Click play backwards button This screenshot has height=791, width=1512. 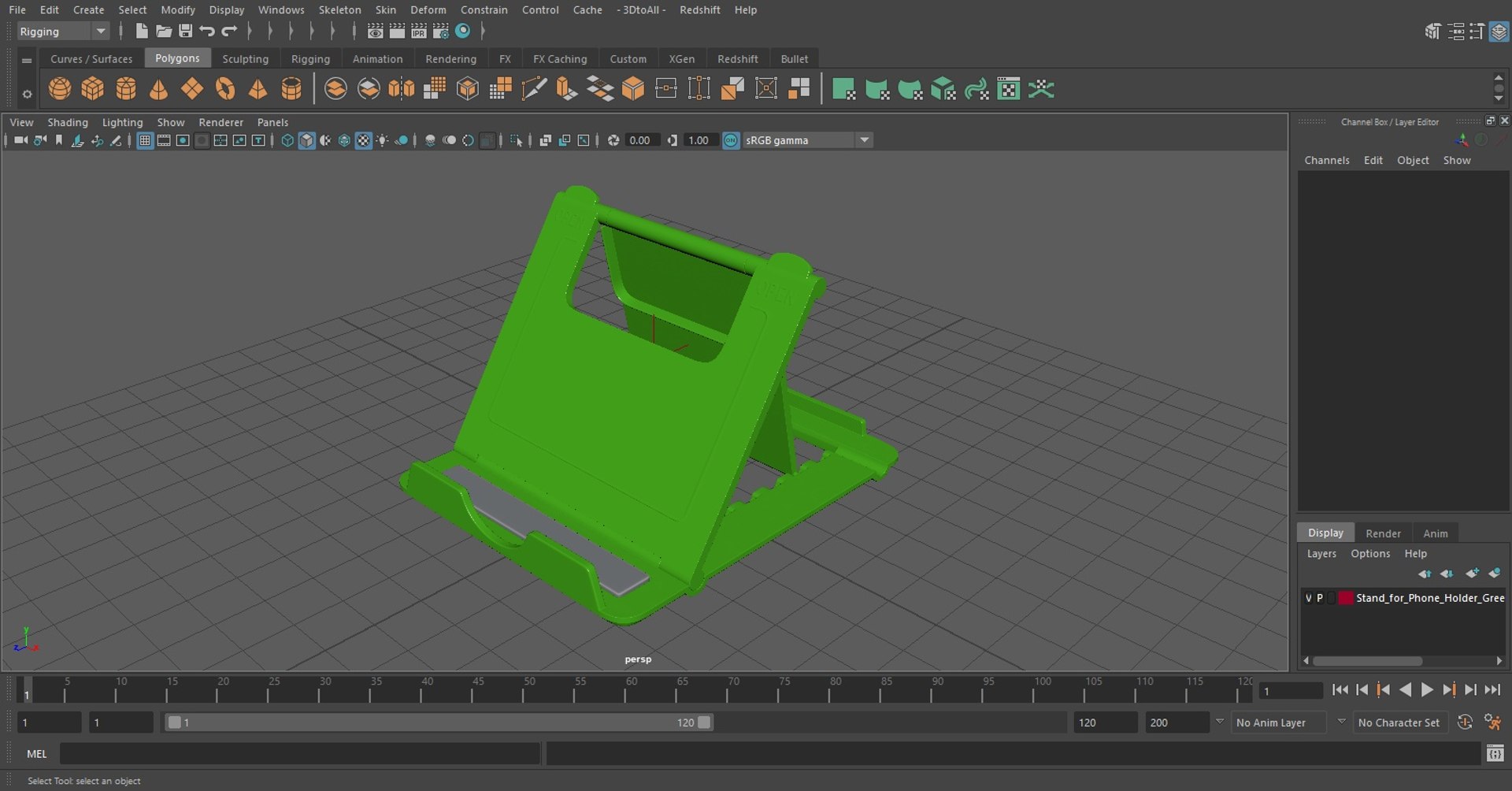[x=1405, y=690]
